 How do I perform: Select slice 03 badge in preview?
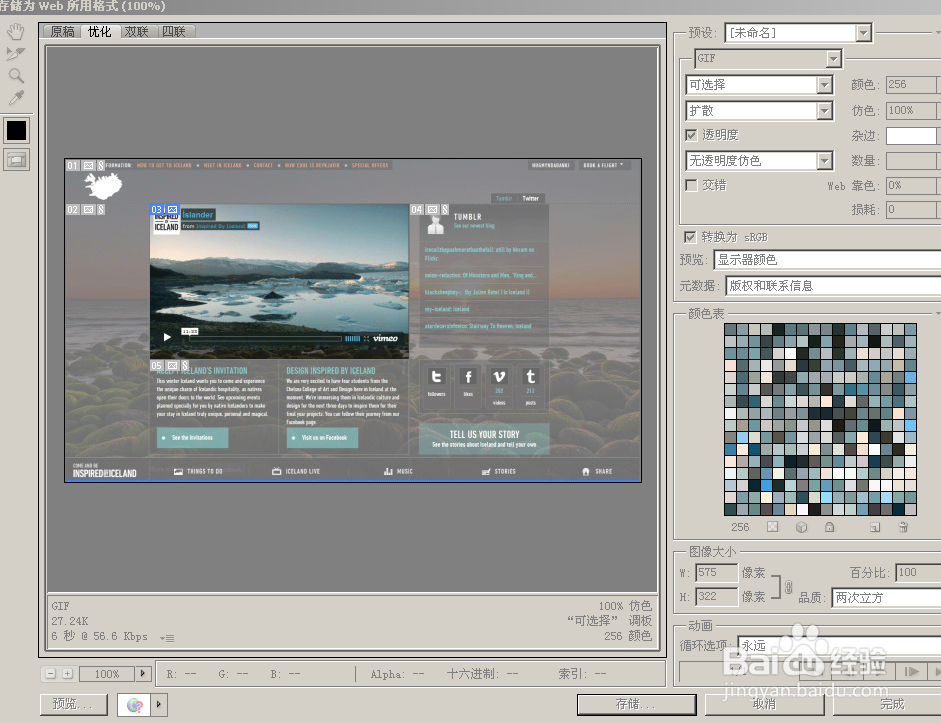[x=157, y=209]
